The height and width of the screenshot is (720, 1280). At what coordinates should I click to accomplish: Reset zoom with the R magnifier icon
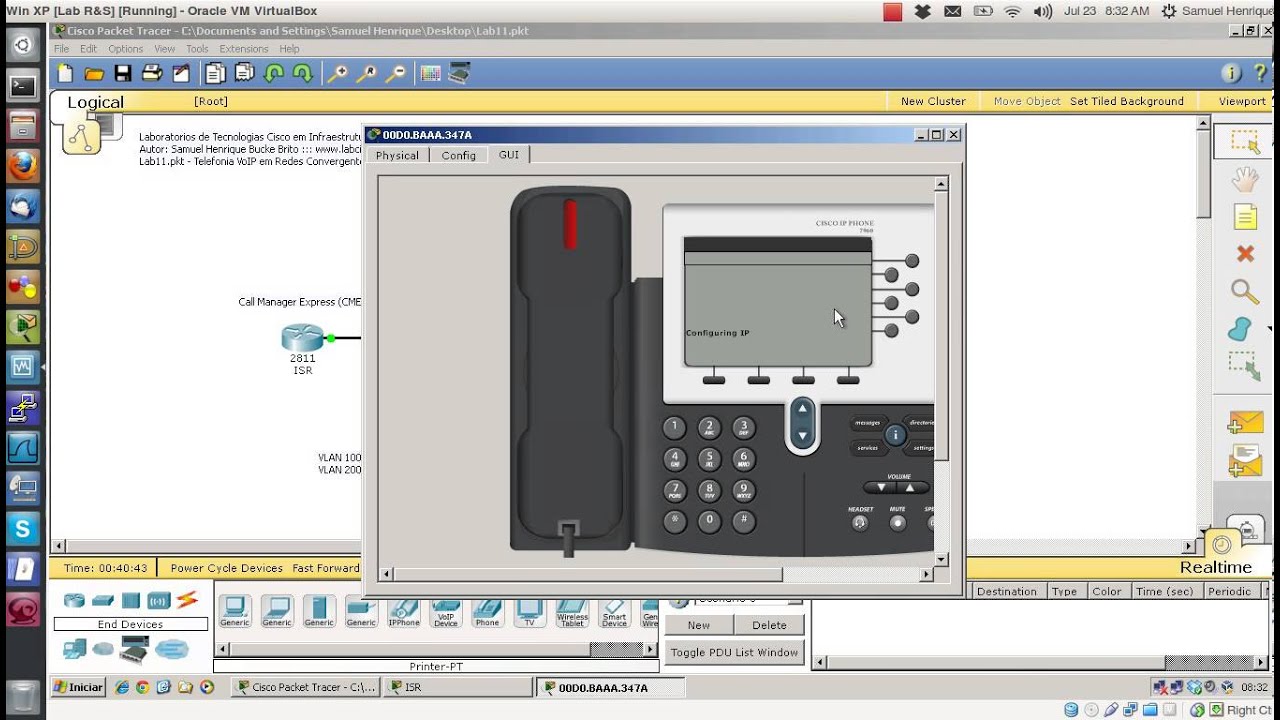pos(367,73)
